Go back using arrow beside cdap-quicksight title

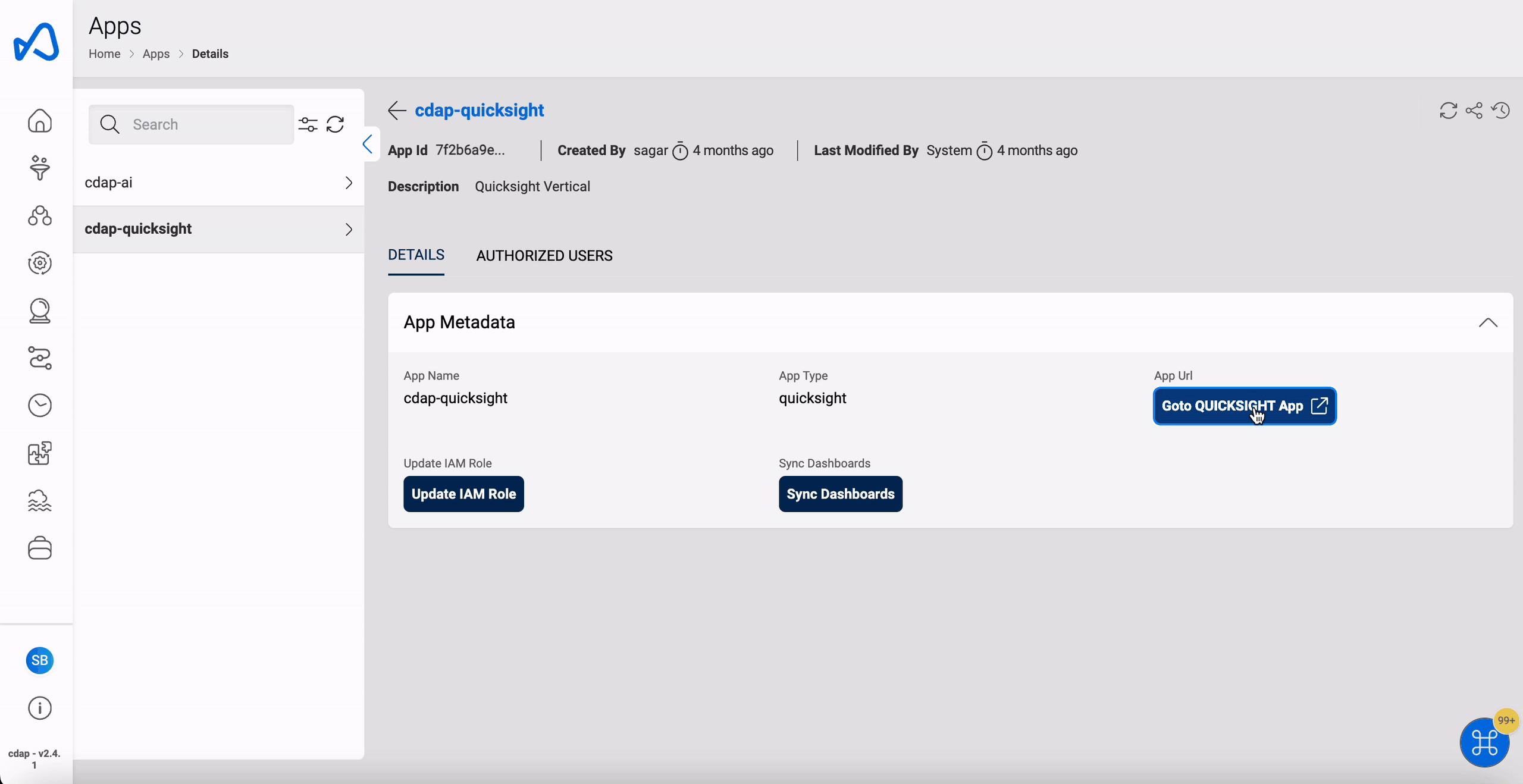[x=397, y=110]
